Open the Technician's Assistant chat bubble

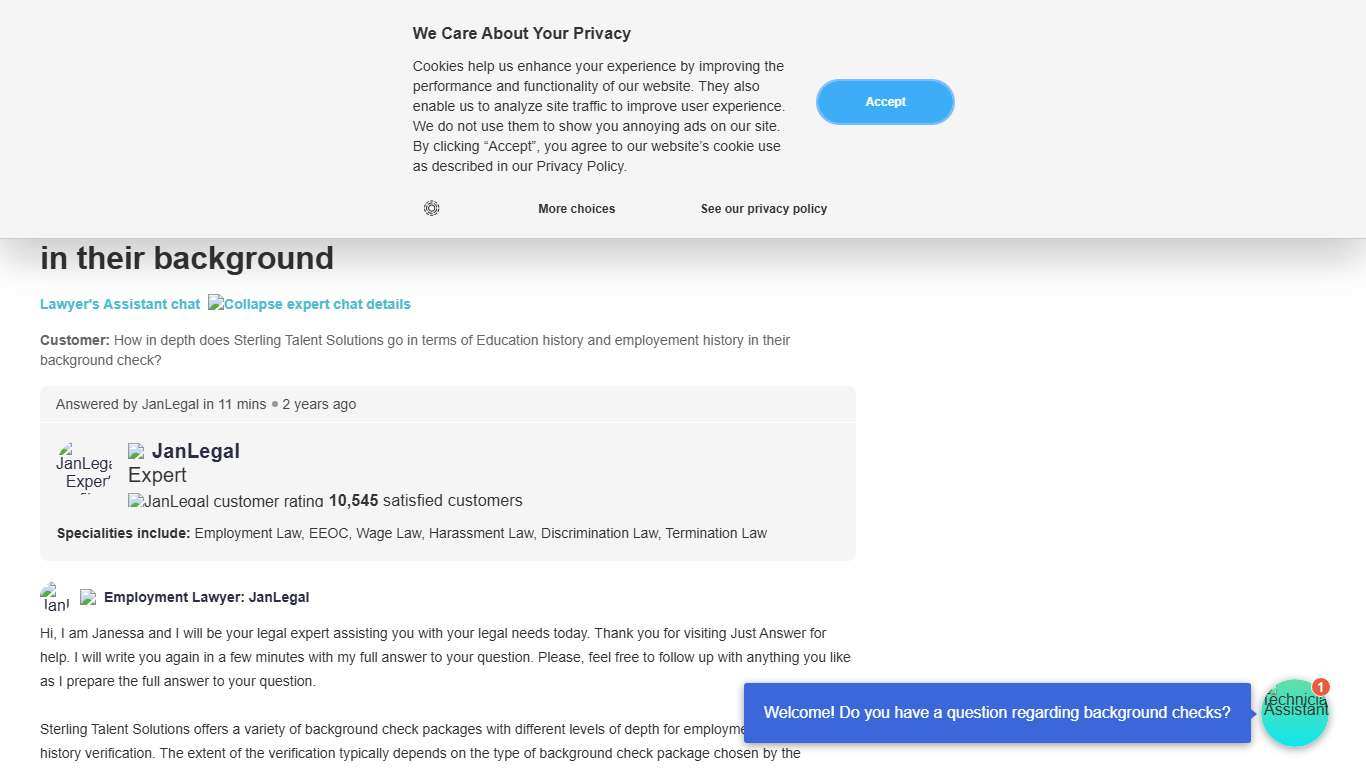[1294, 714]
